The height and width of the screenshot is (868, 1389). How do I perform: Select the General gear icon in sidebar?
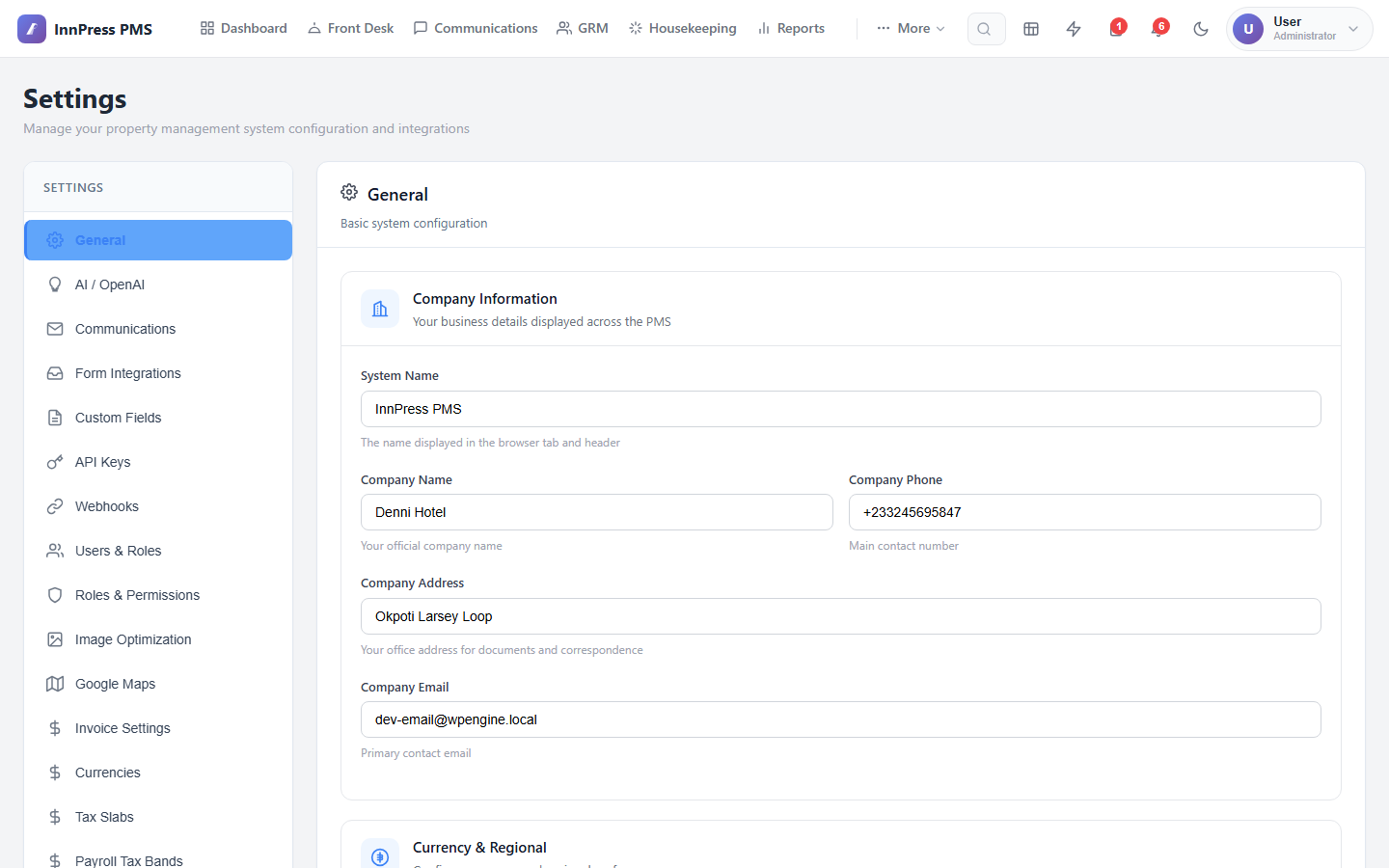pos(55,240)
